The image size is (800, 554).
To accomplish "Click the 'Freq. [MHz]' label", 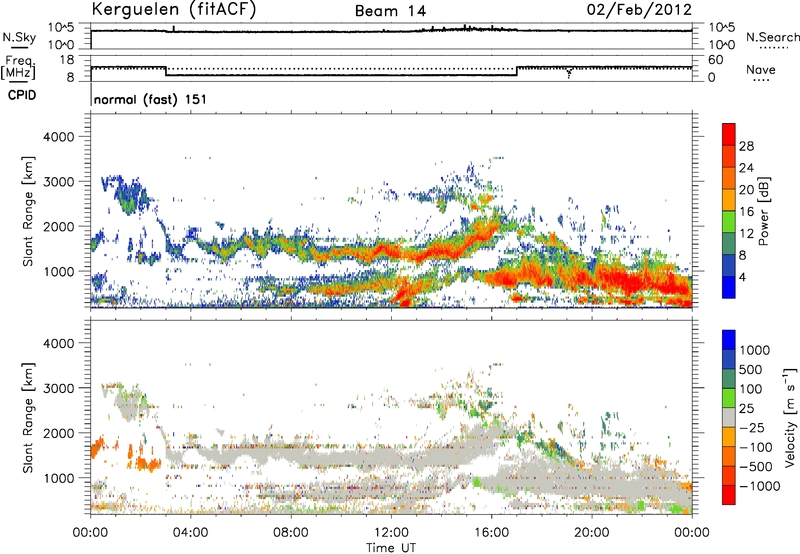I will (x=18, y=68).
